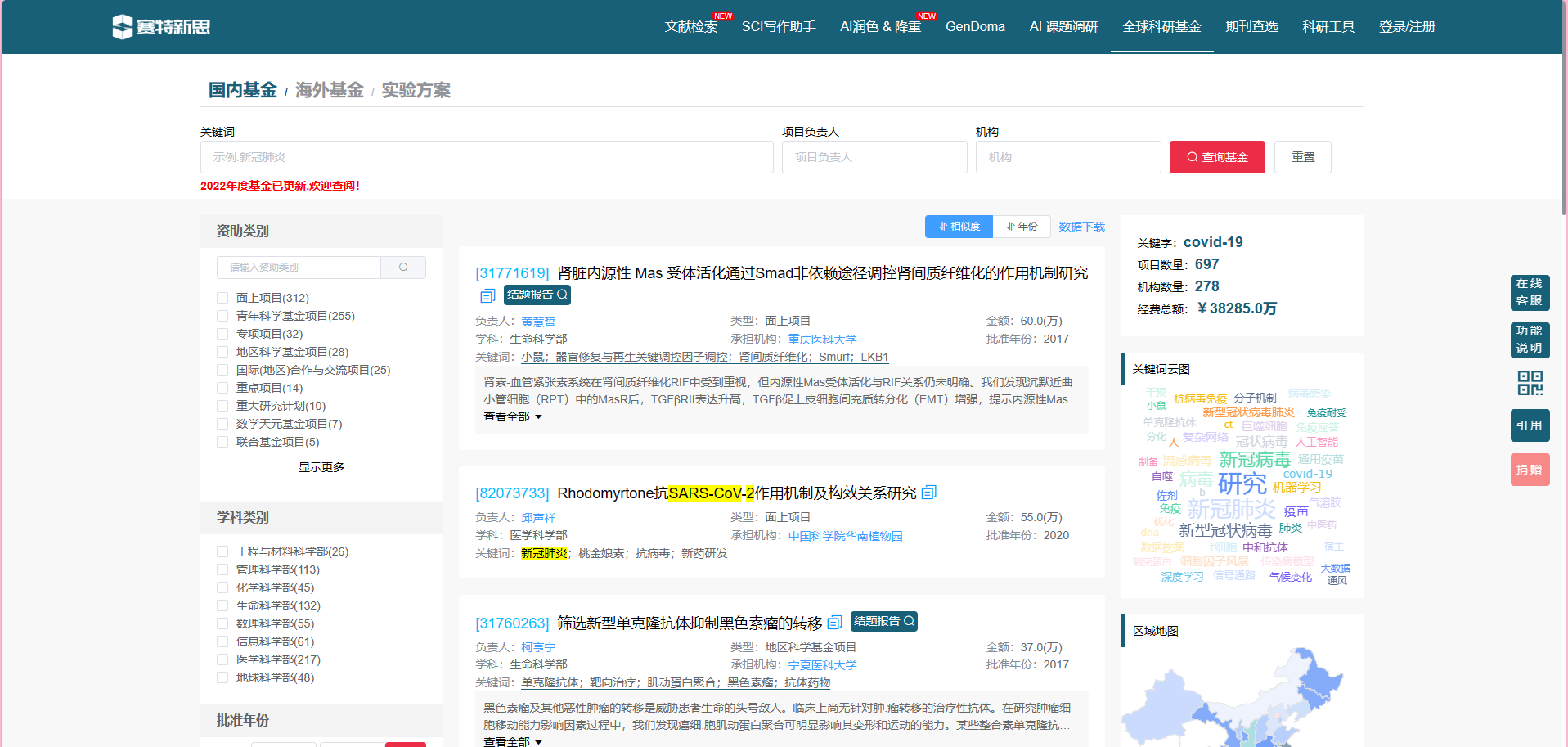Click the 引用 floating button

1530,425
